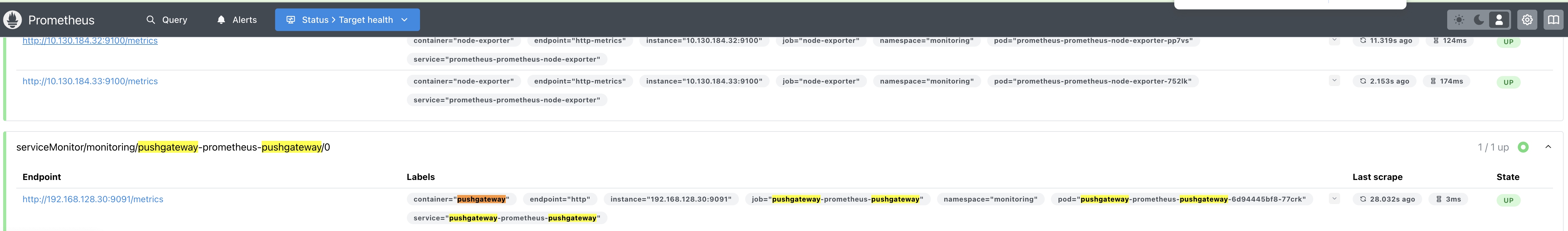Click the Labels column header
Image resolution: width=1568 pixels, height=231 pixels.
pos(421,177)
